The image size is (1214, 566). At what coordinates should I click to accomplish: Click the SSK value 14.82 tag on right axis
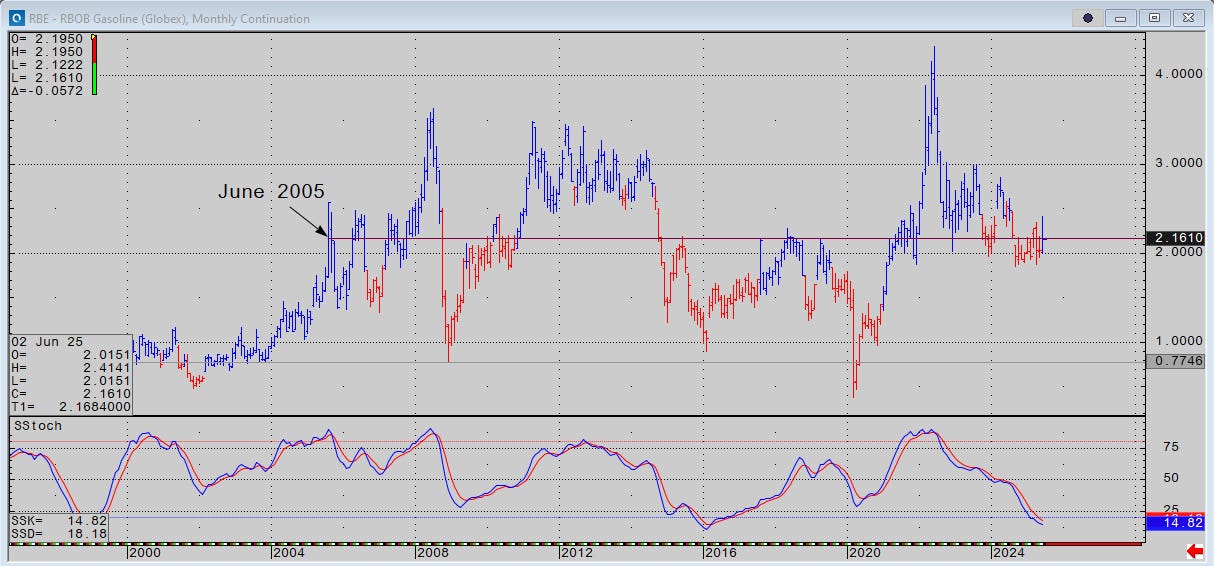(x=1174, y=522)
